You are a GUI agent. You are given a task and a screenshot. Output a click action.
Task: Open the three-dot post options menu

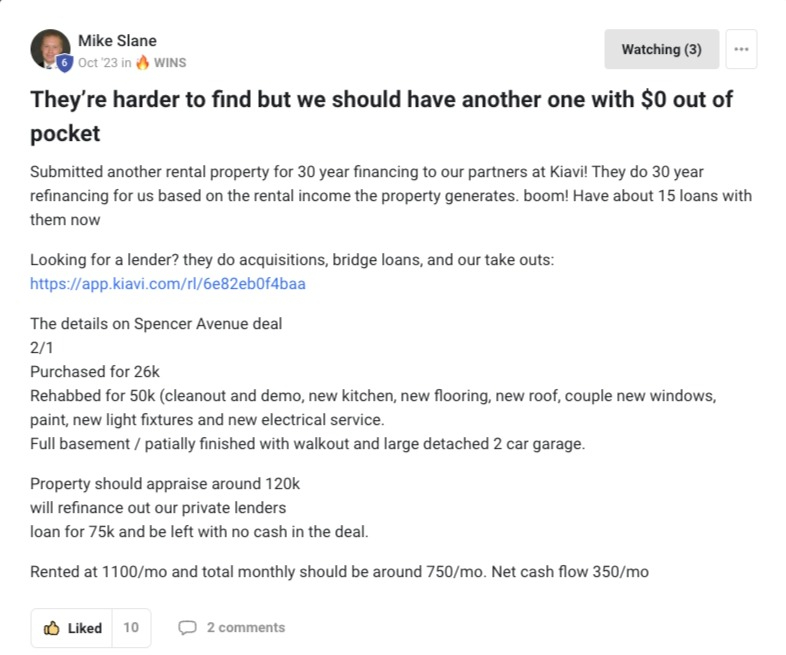coord(741,49)
